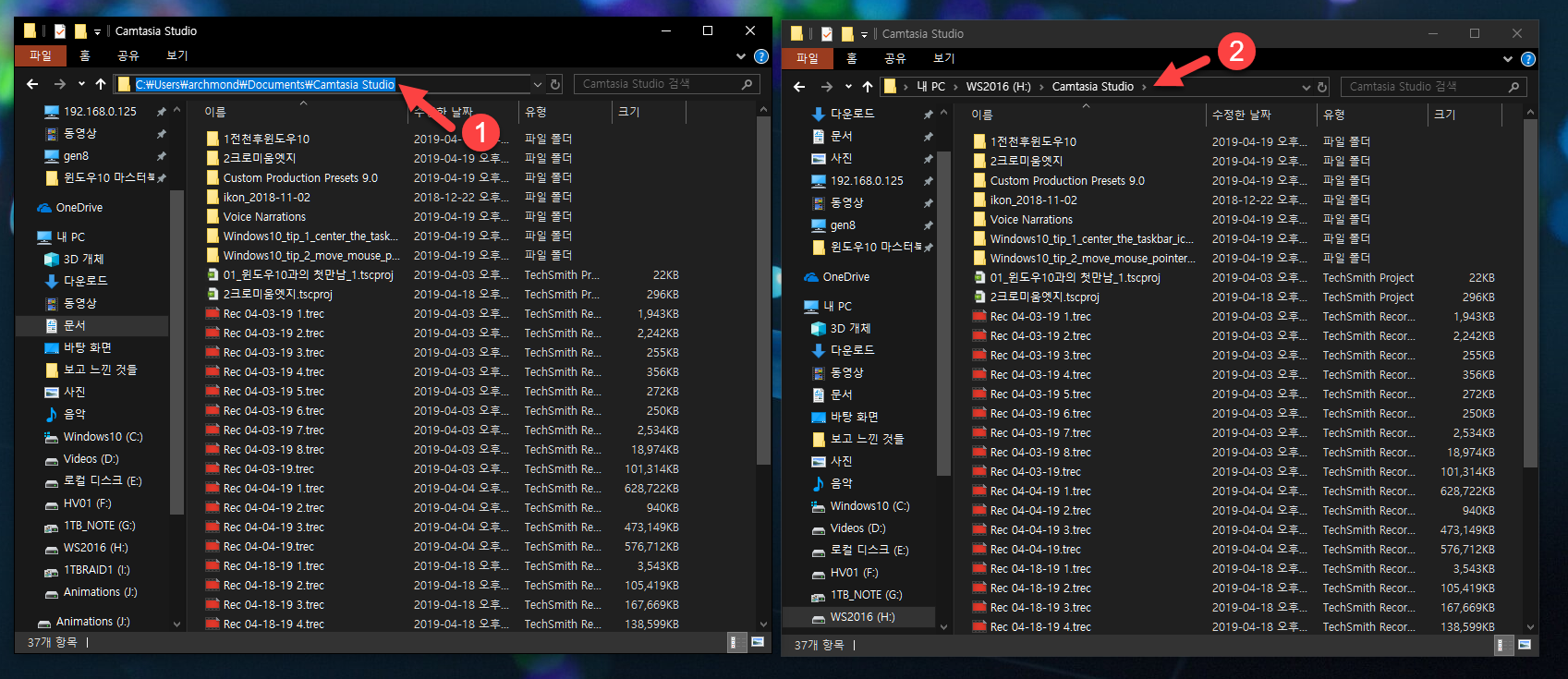Viewport: 1568px width, 679px height.
Task: Click Camtasia Studio search box in left window
Action: [666, 84]
